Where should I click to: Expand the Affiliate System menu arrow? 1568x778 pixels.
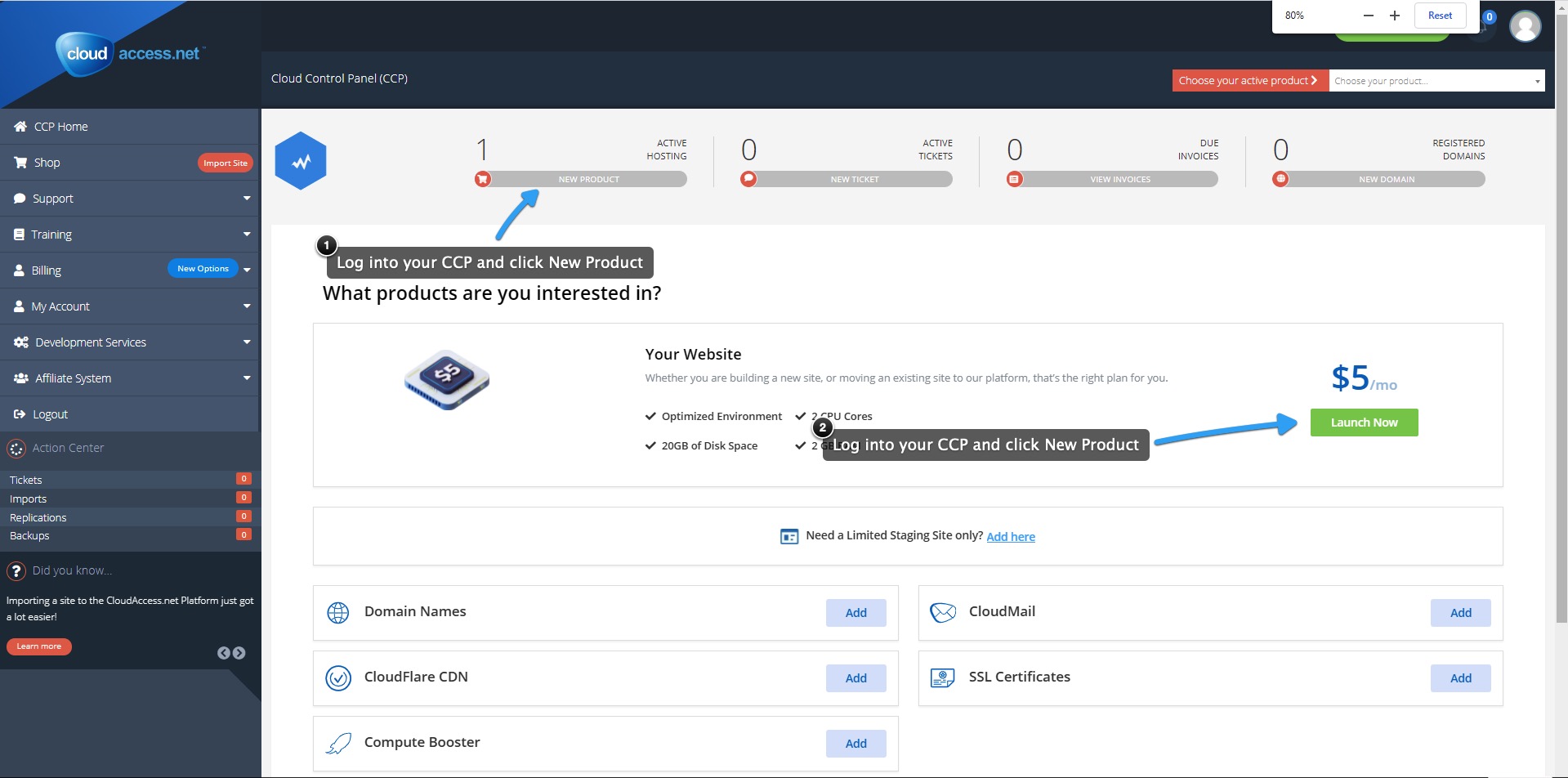(247, 378)
